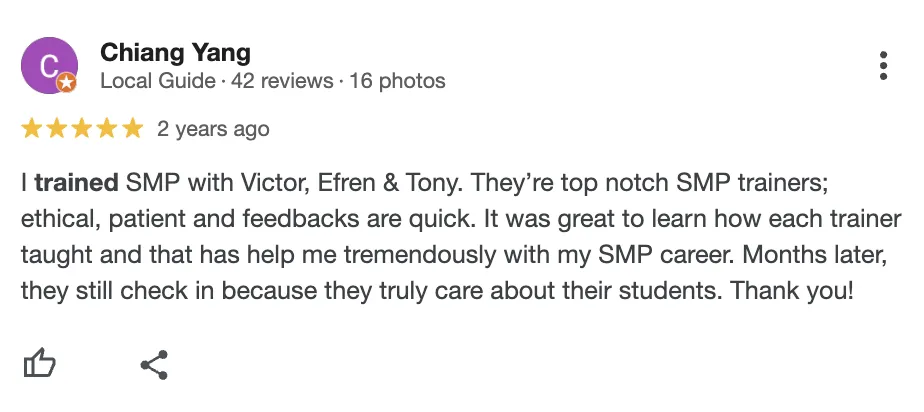The height and width of the screenshot is (412, 924).
Task: Click the orange Local Guide star badge
Action: [x=67, y=84]
